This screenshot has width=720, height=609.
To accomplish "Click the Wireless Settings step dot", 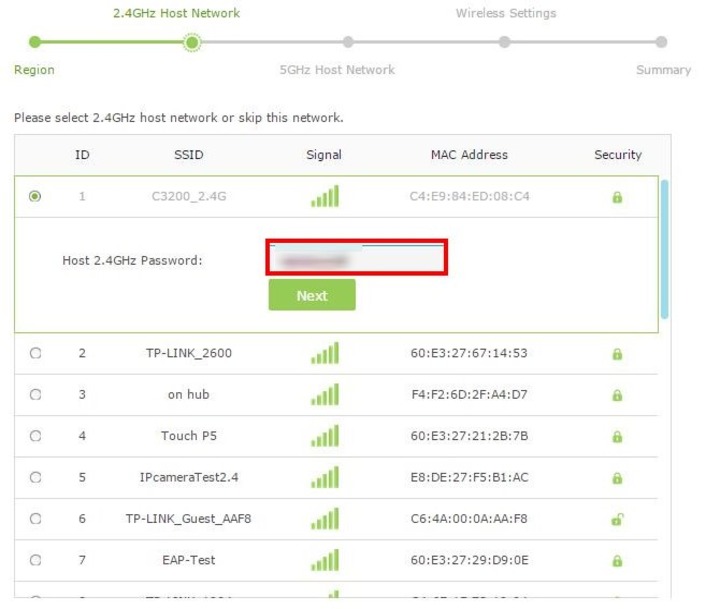I will click(x=505, y=42).
